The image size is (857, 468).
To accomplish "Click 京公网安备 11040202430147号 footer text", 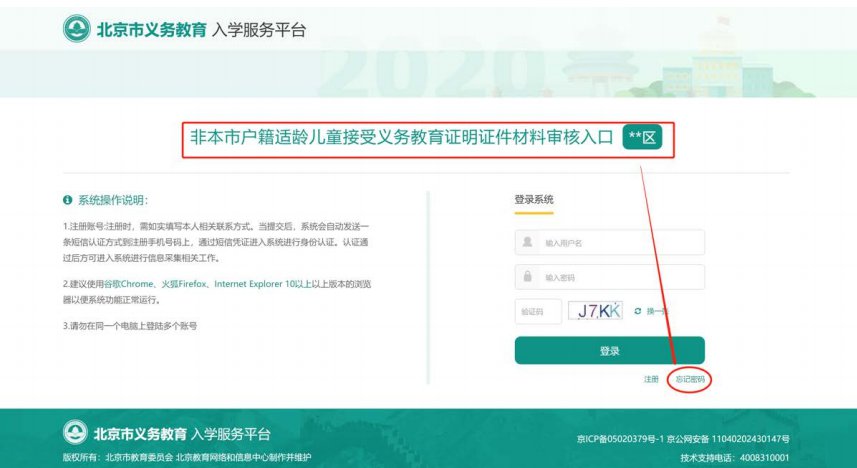I will (x=728, y=438).
